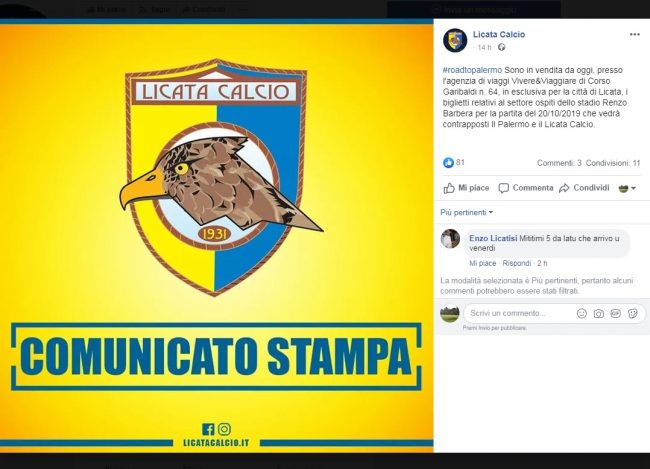Add a GIF to the comment

pos(616,313)
